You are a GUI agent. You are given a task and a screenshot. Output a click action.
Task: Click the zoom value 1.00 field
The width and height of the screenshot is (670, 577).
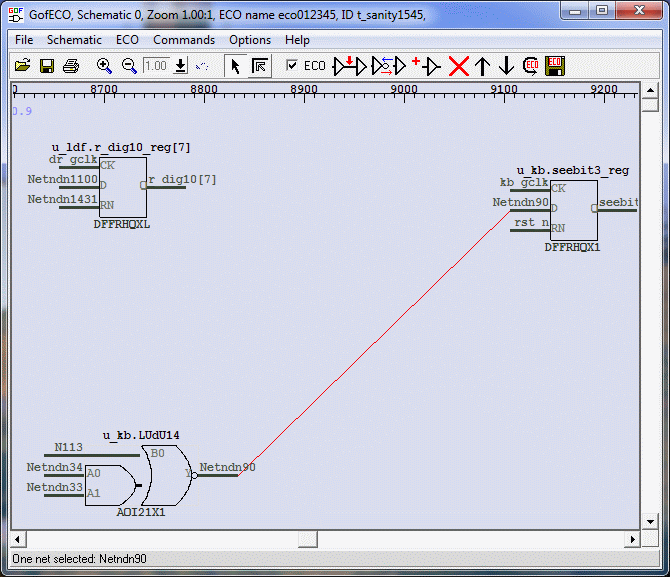pos(155,66)
